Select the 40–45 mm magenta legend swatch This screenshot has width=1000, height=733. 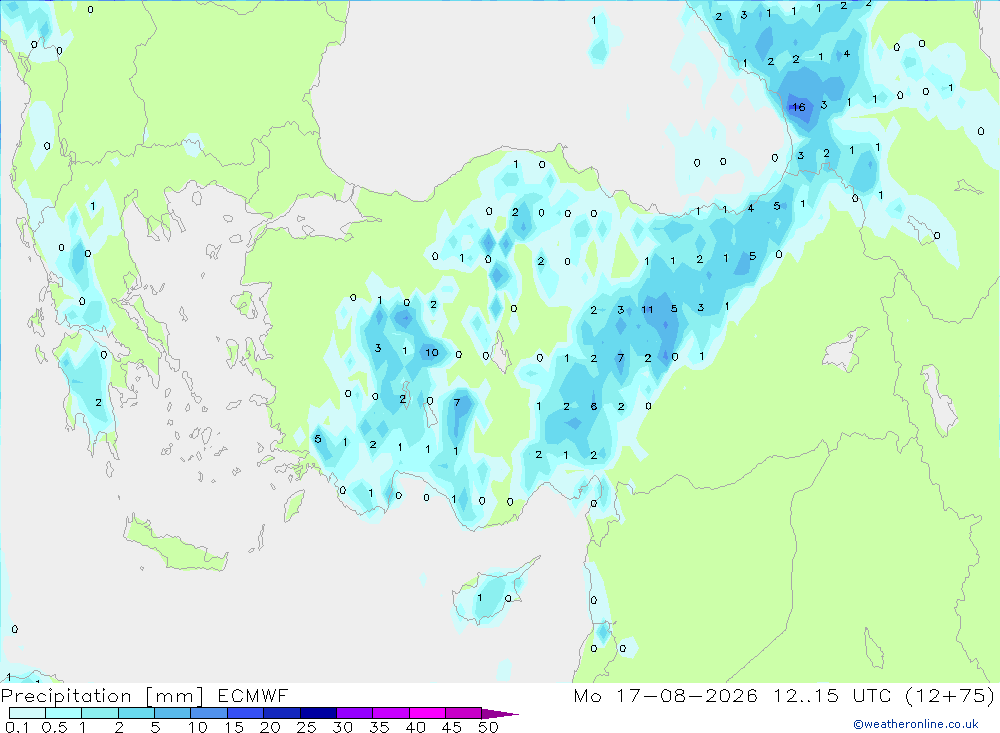click(427, 713)
